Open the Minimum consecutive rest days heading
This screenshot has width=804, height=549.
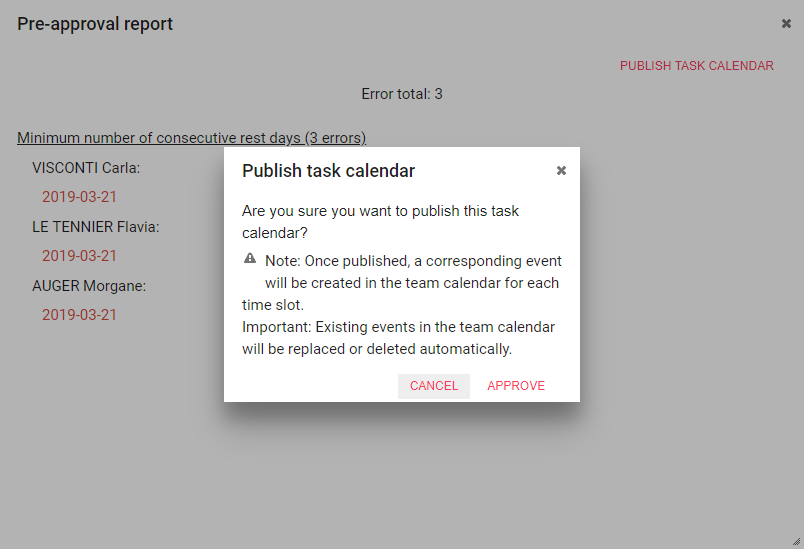pyautogui.click(x=191, y=138)
